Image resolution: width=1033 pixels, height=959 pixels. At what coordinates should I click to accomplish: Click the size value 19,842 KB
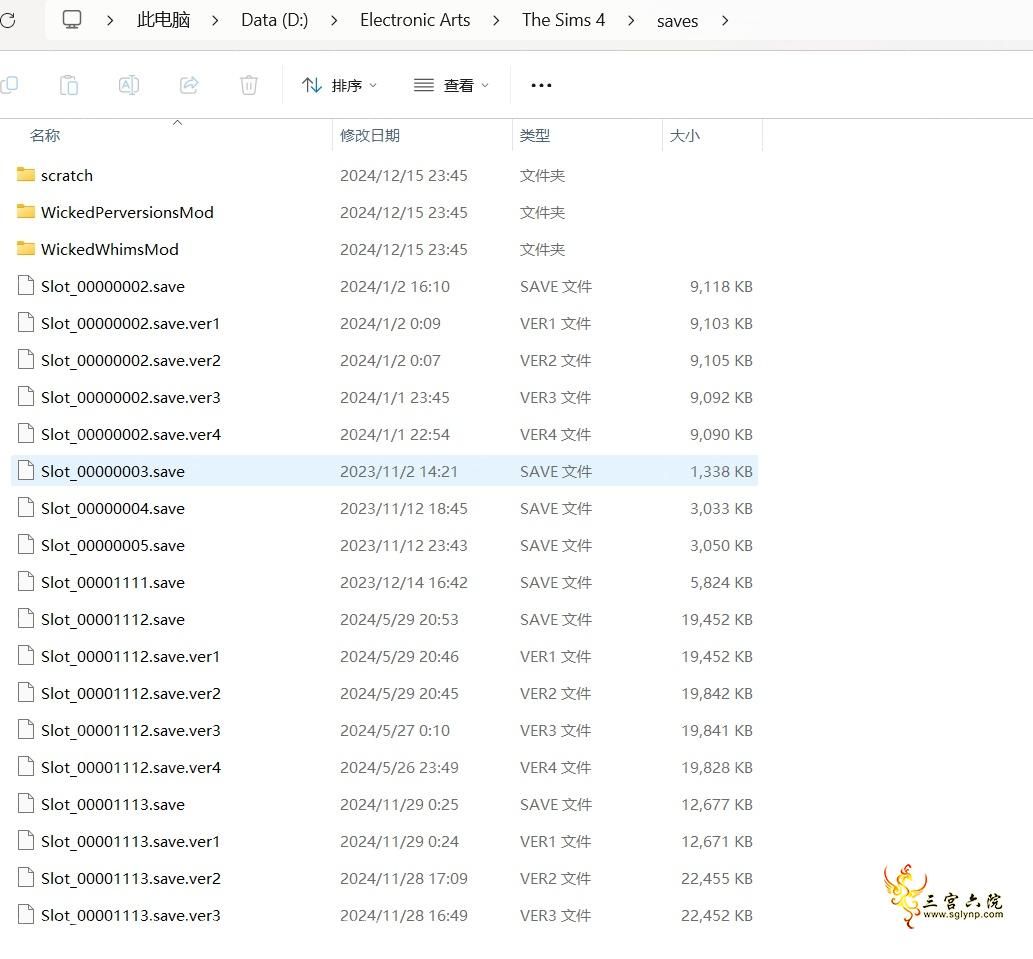[717, 694]
